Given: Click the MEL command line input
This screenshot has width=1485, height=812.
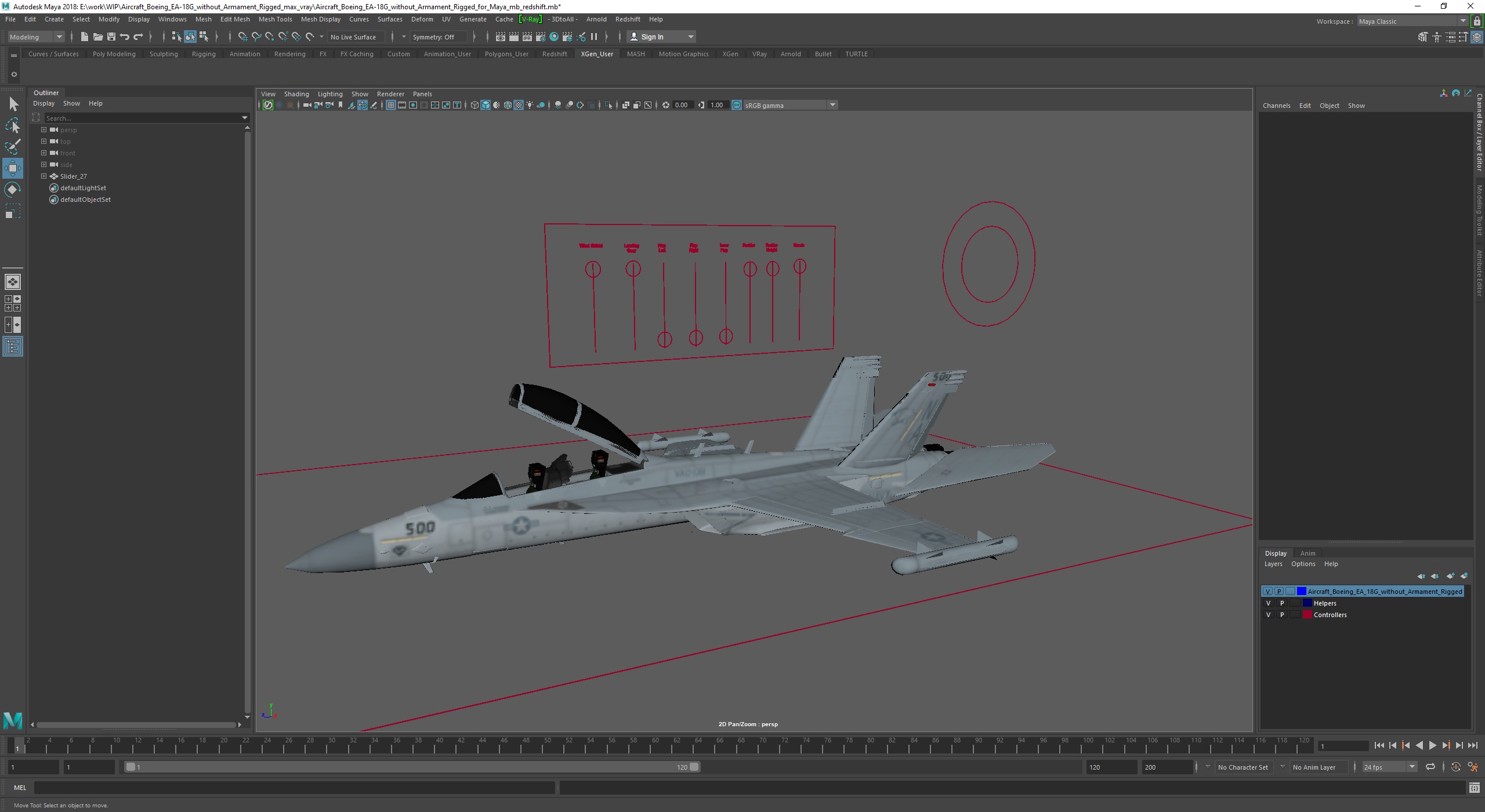Looking at the screenshot, I should click(x=295, y=788).
